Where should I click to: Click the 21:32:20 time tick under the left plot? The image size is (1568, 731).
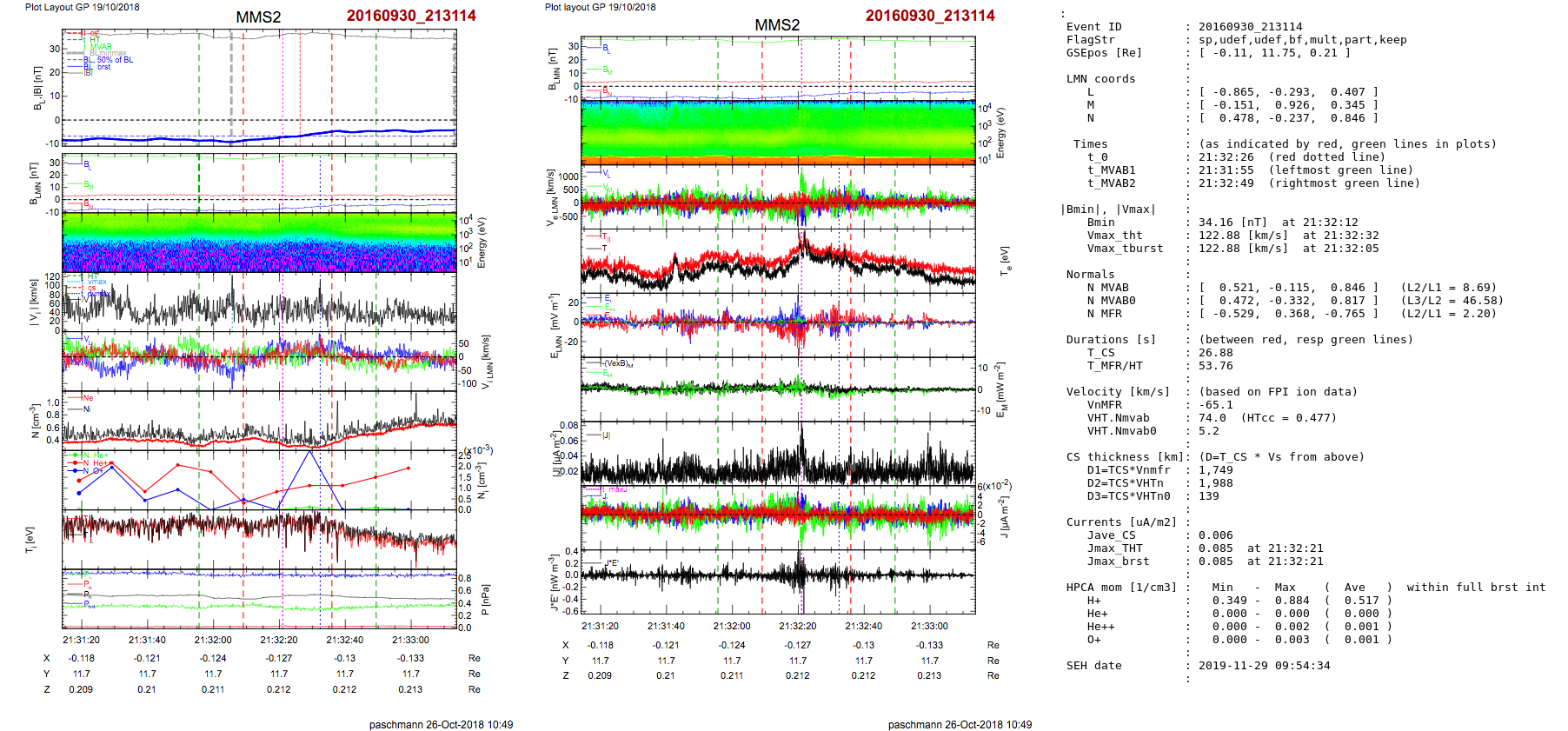pyautogui.click(x=279, y=640)
